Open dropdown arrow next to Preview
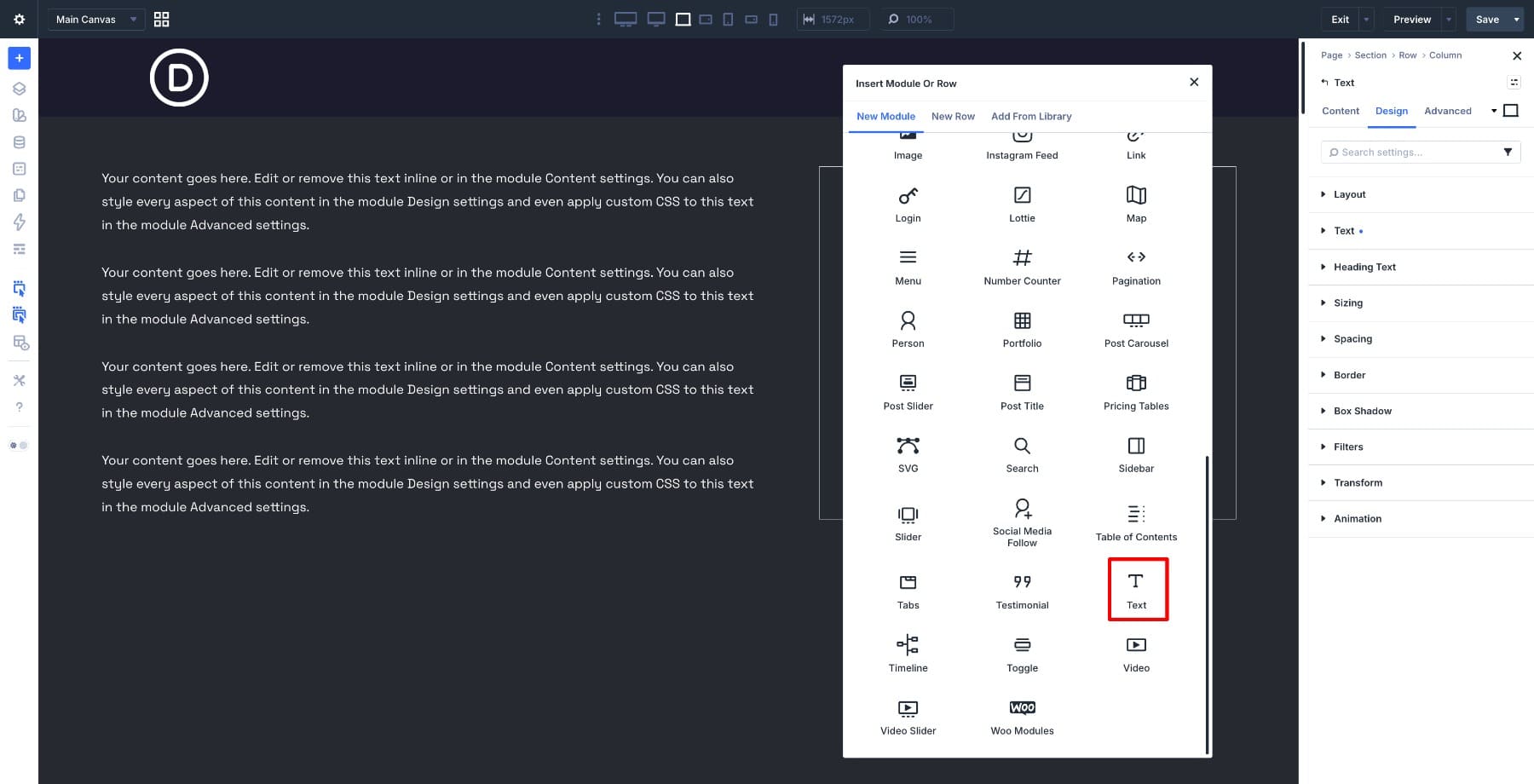Screen dimensions: 1534x784 pyautogui.click(x=1449, y=19)
